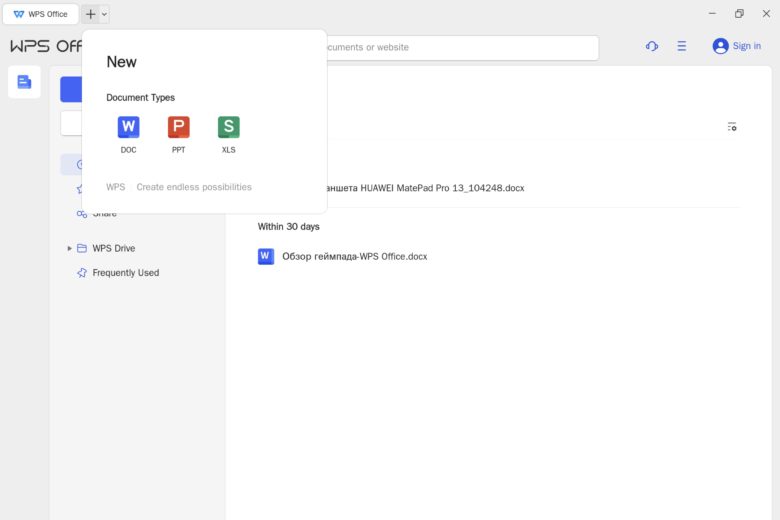Click the W icon of Обзор геймпада file
The width and height of the screenshot is (780, 520).
point(266,256)
